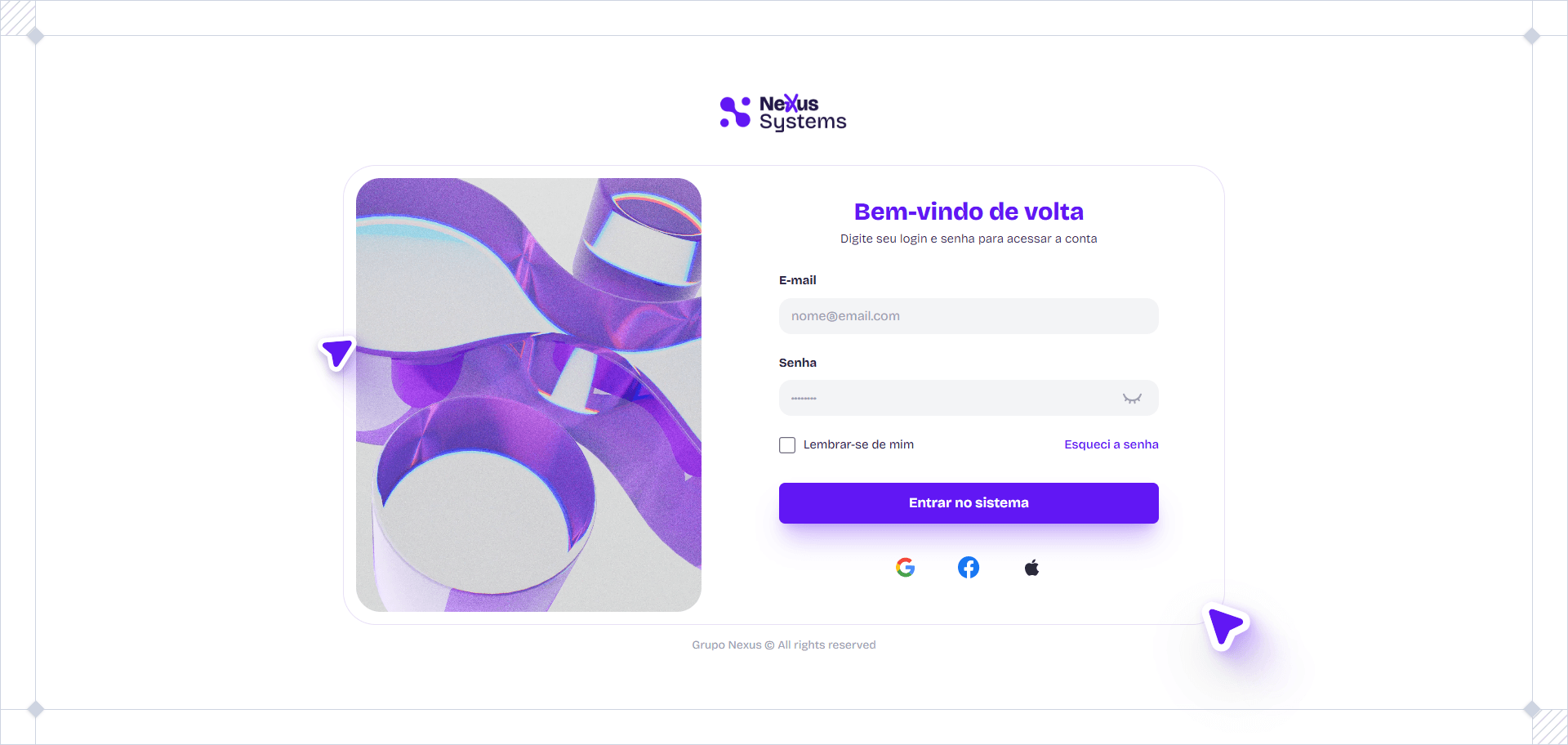Click the Grupo Nexus copyright footer text

(x=784, y=645)
